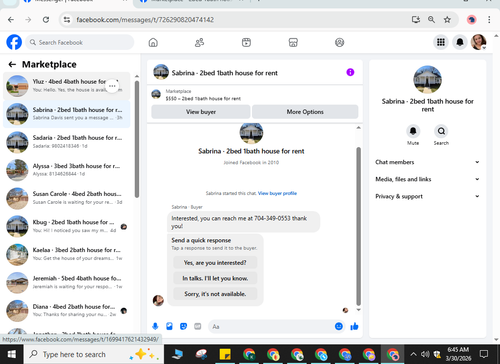Open the Windows Start menu
The width and height of the screenshot is (500, 364).
12,354
